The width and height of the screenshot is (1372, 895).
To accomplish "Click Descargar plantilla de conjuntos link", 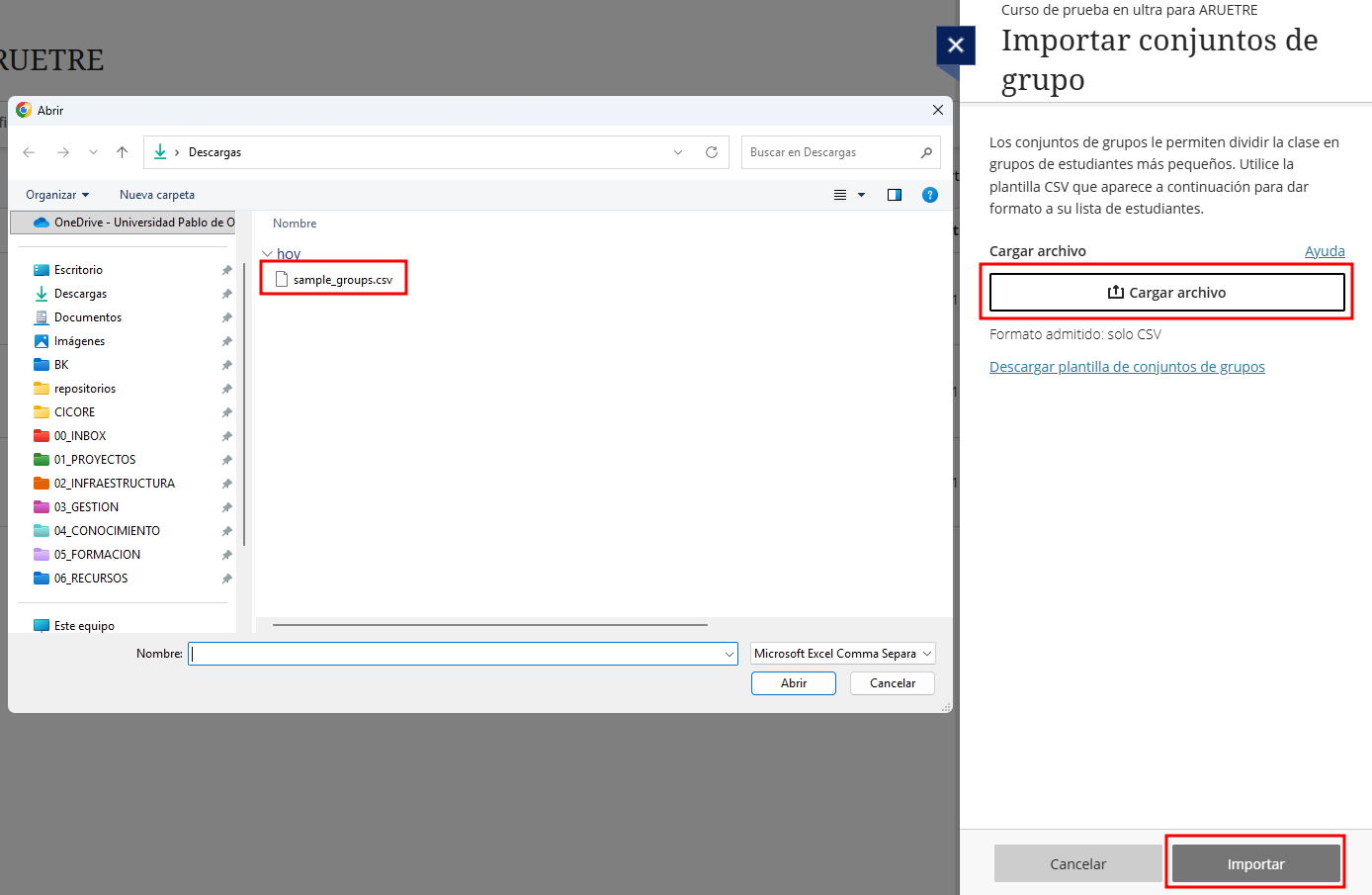I will tap(1127, 367).
